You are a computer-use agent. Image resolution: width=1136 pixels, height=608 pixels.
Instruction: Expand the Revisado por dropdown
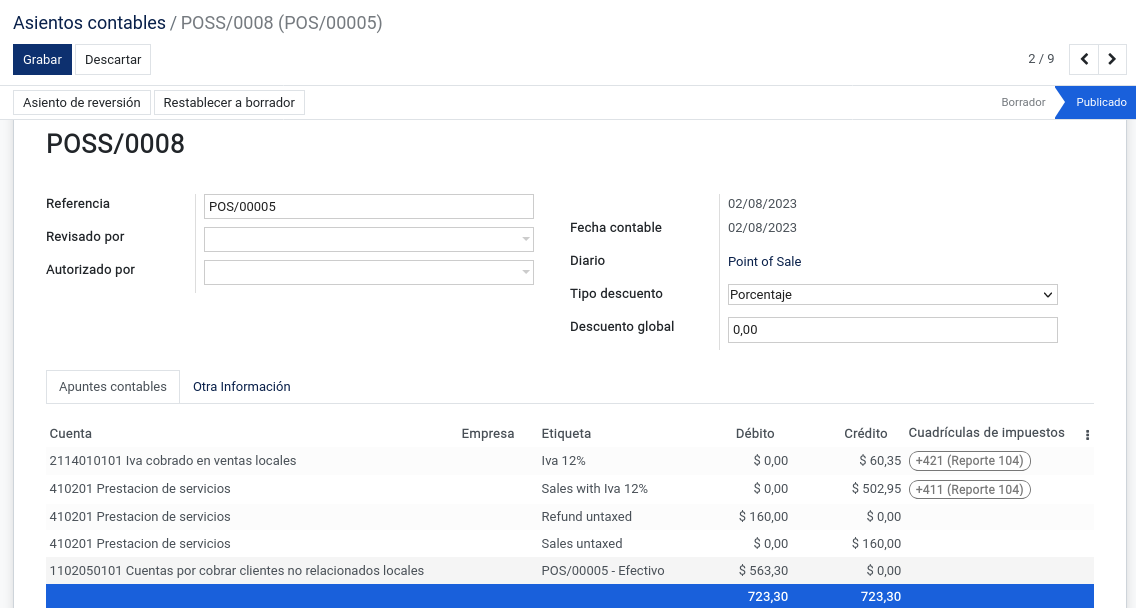click(369, 239)
